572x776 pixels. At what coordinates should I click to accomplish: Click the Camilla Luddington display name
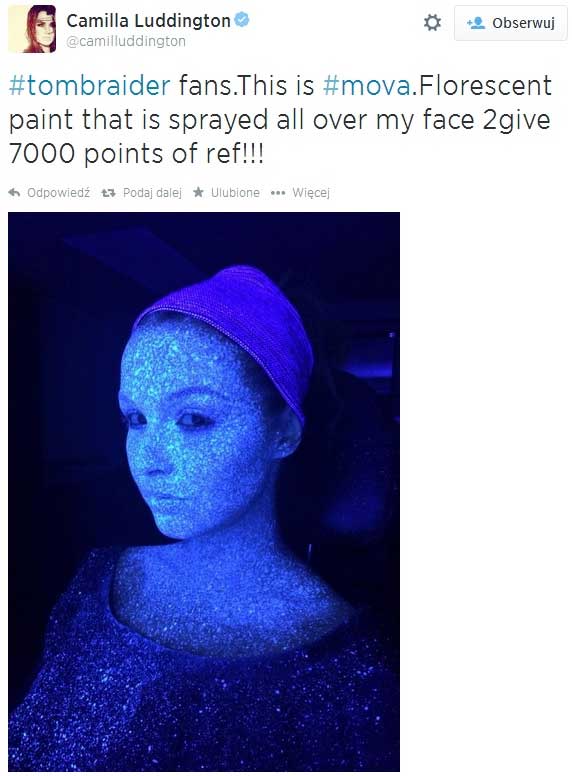tap(148, 21)
